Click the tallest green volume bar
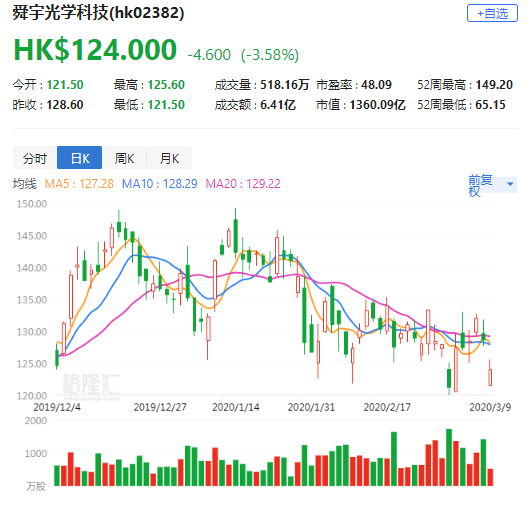This screenshot has height=507, width=529. click(x=449, y=457)
